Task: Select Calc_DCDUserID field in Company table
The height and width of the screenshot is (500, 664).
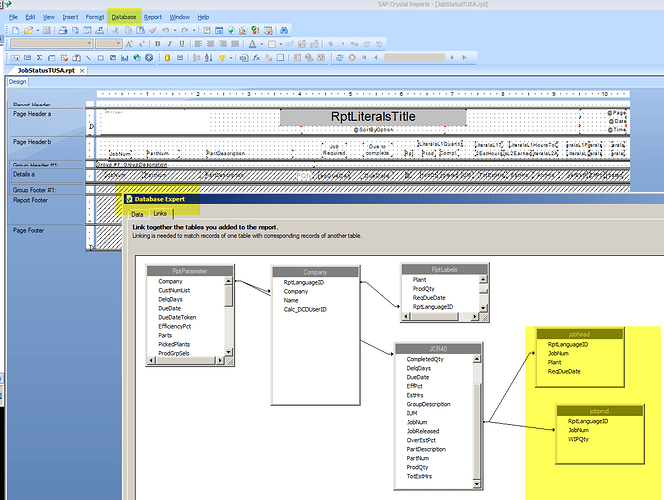Action: (x=305, y=309)
